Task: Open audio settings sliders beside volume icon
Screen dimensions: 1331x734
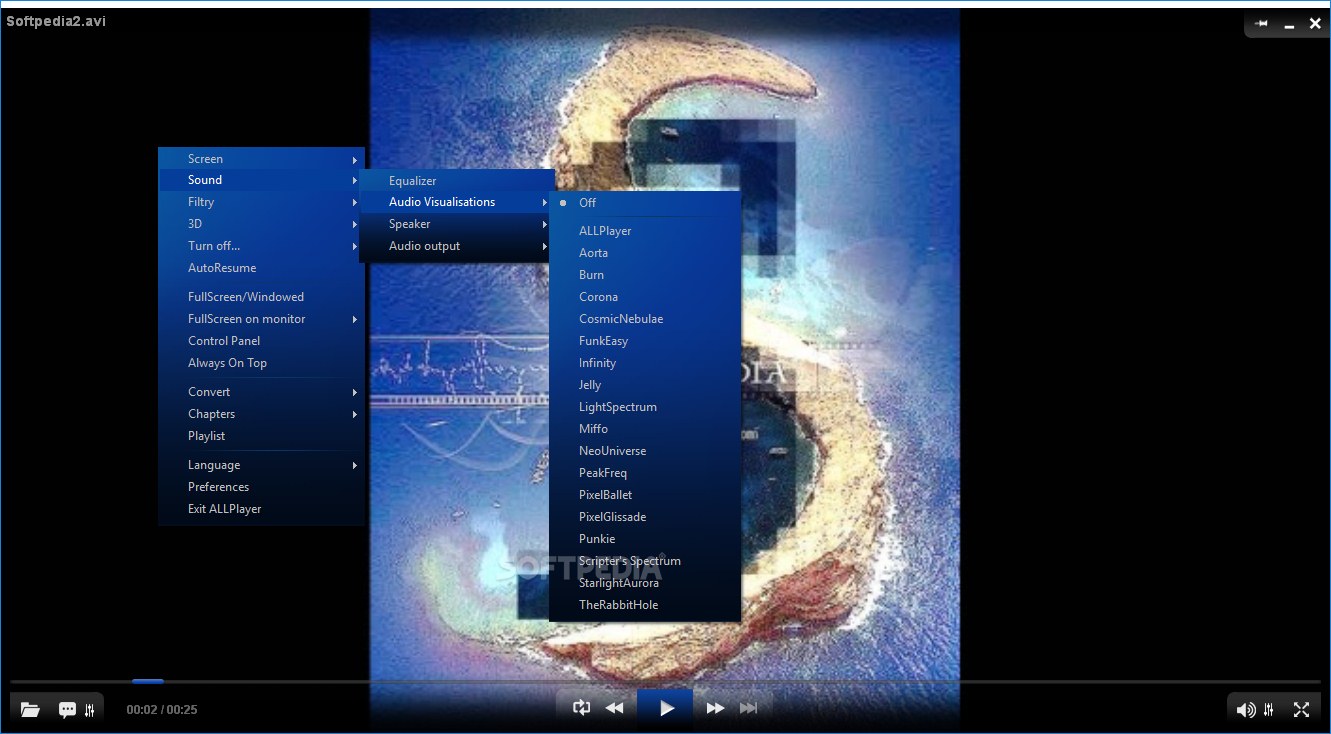Action: (1269, 710)
